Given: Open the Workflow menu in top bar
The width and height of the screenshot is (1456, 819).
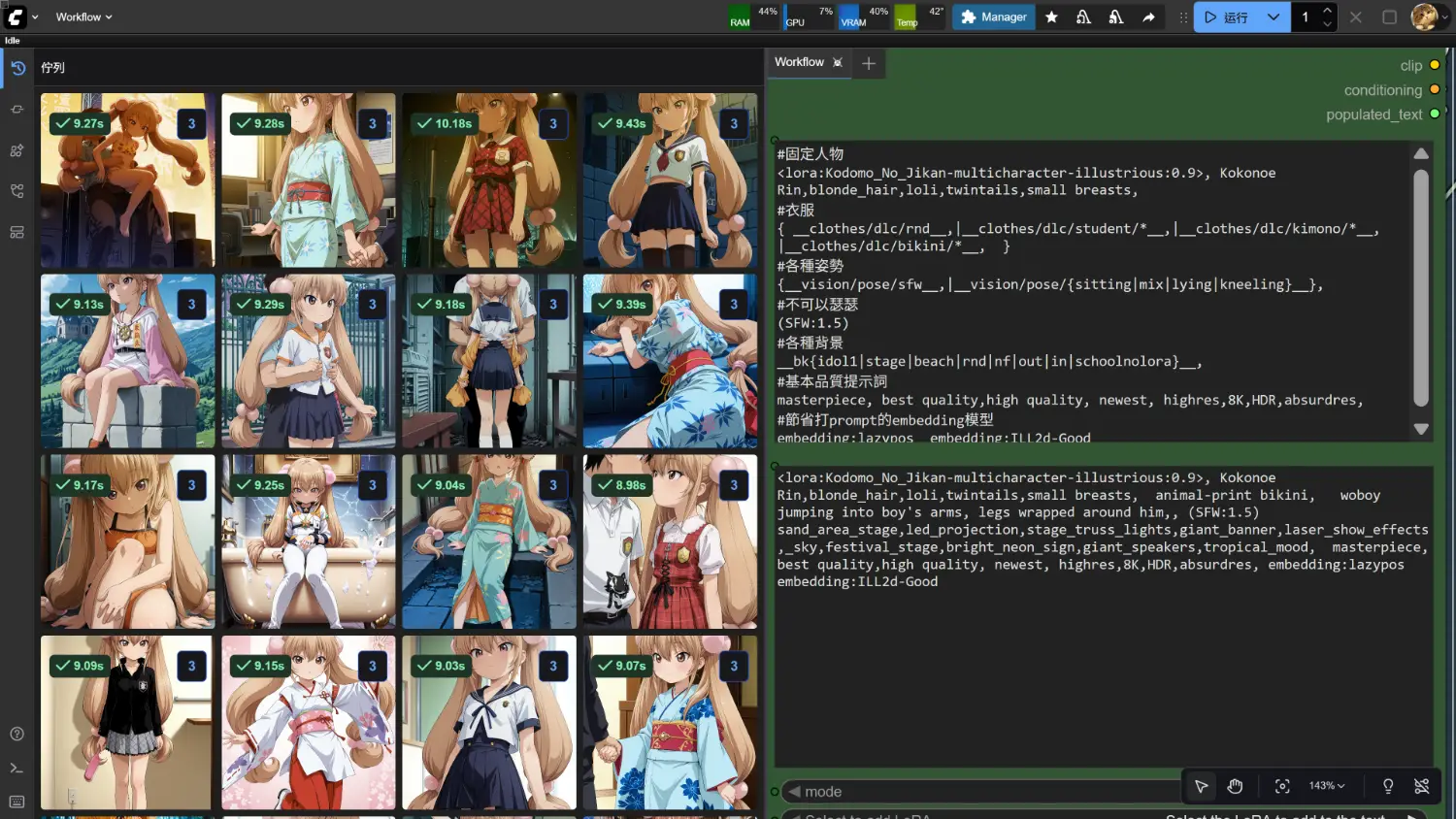Looking at the screenshot, I should click(x=83, y=17).
